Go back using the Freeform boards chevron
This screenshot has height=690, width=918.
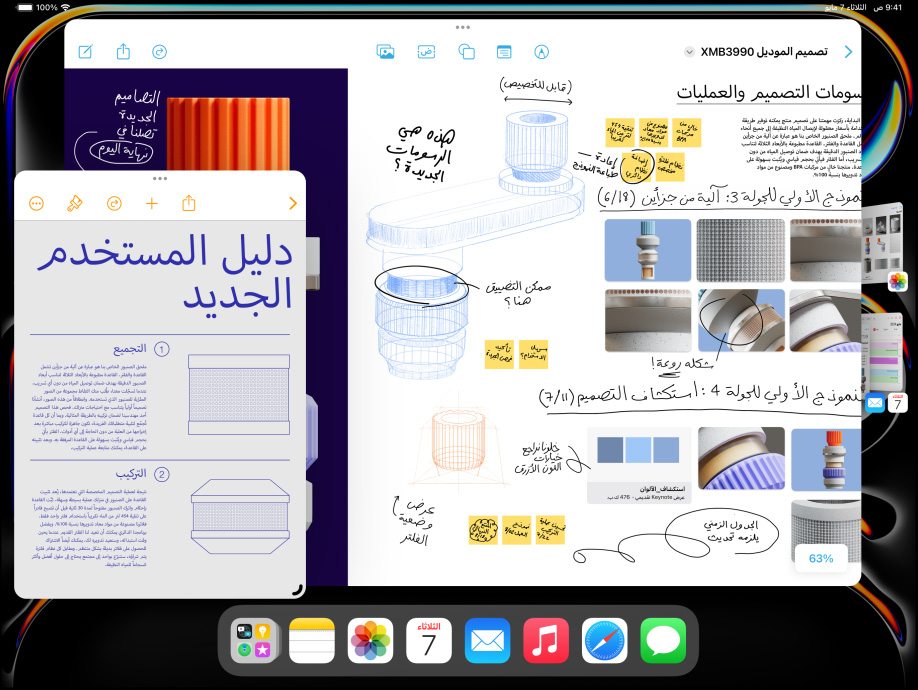click(x=849, y=52)
